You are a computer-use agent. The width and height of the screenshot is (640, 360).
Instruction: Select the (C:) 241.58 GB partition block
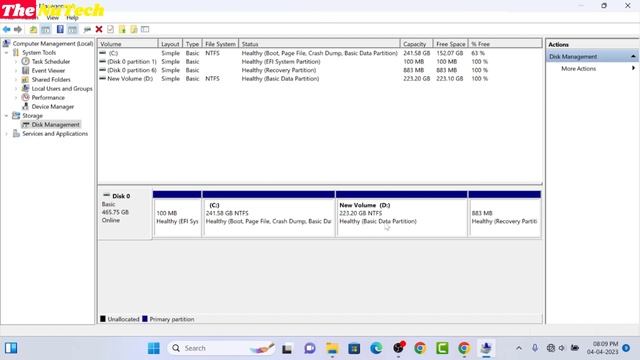coord(269,214)
